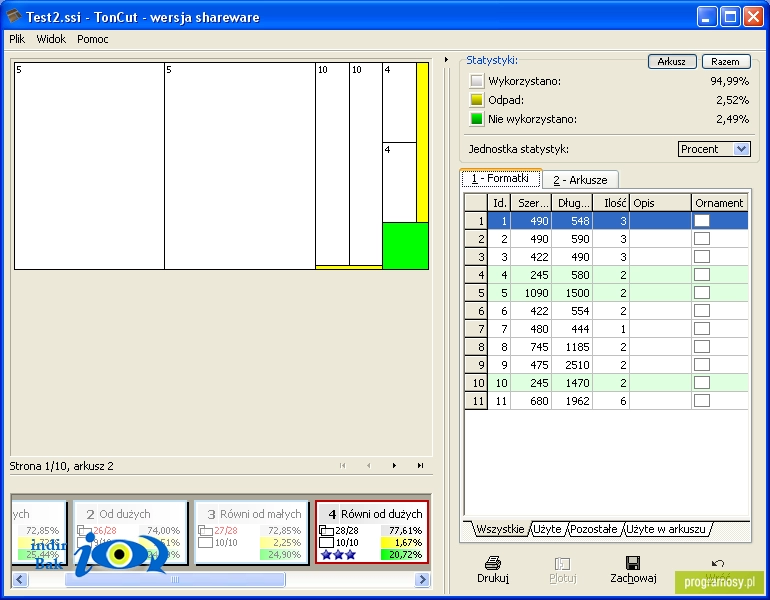
Task: Open the Plik menu
Action: click(x=17, y=39)
